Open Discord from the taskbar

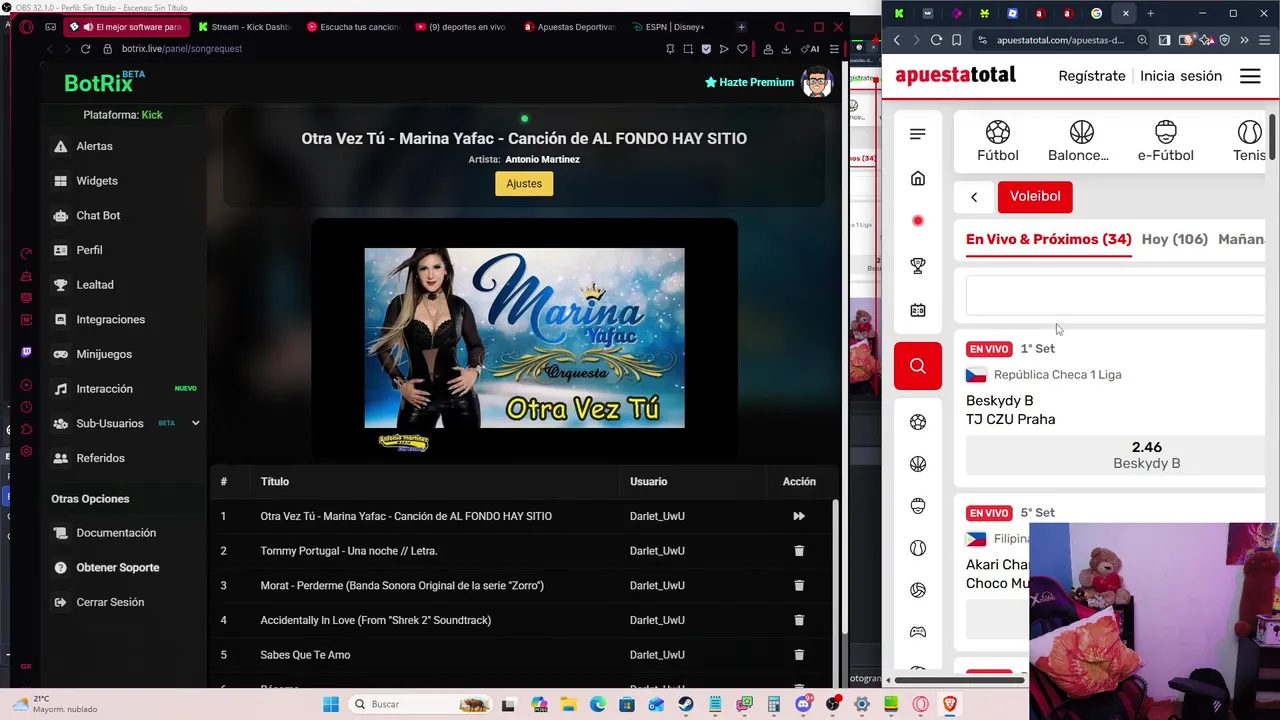pyautogui.click(x=803, y=704)
